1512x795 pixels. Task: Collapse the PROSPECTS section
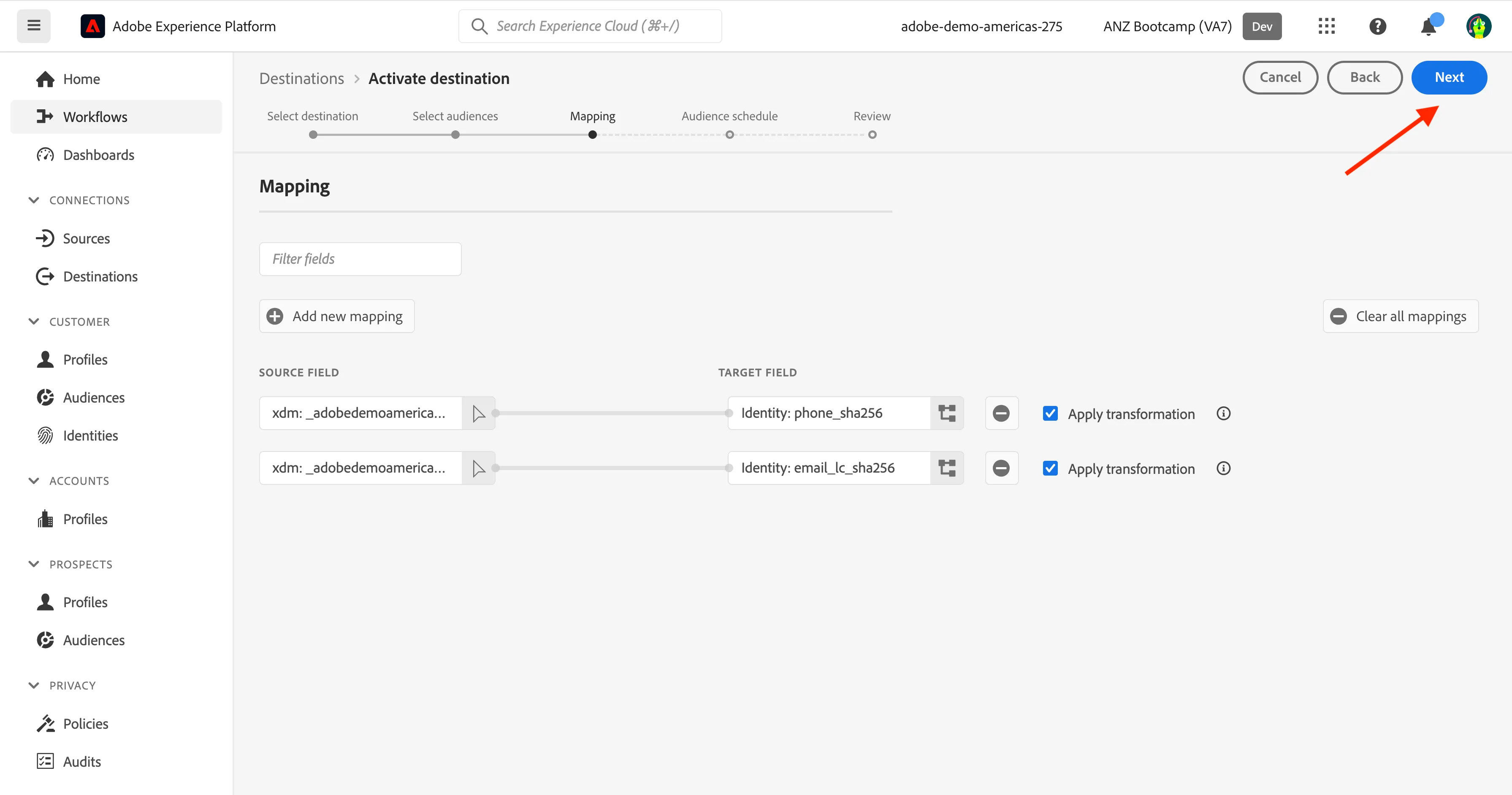pos(34,564)
